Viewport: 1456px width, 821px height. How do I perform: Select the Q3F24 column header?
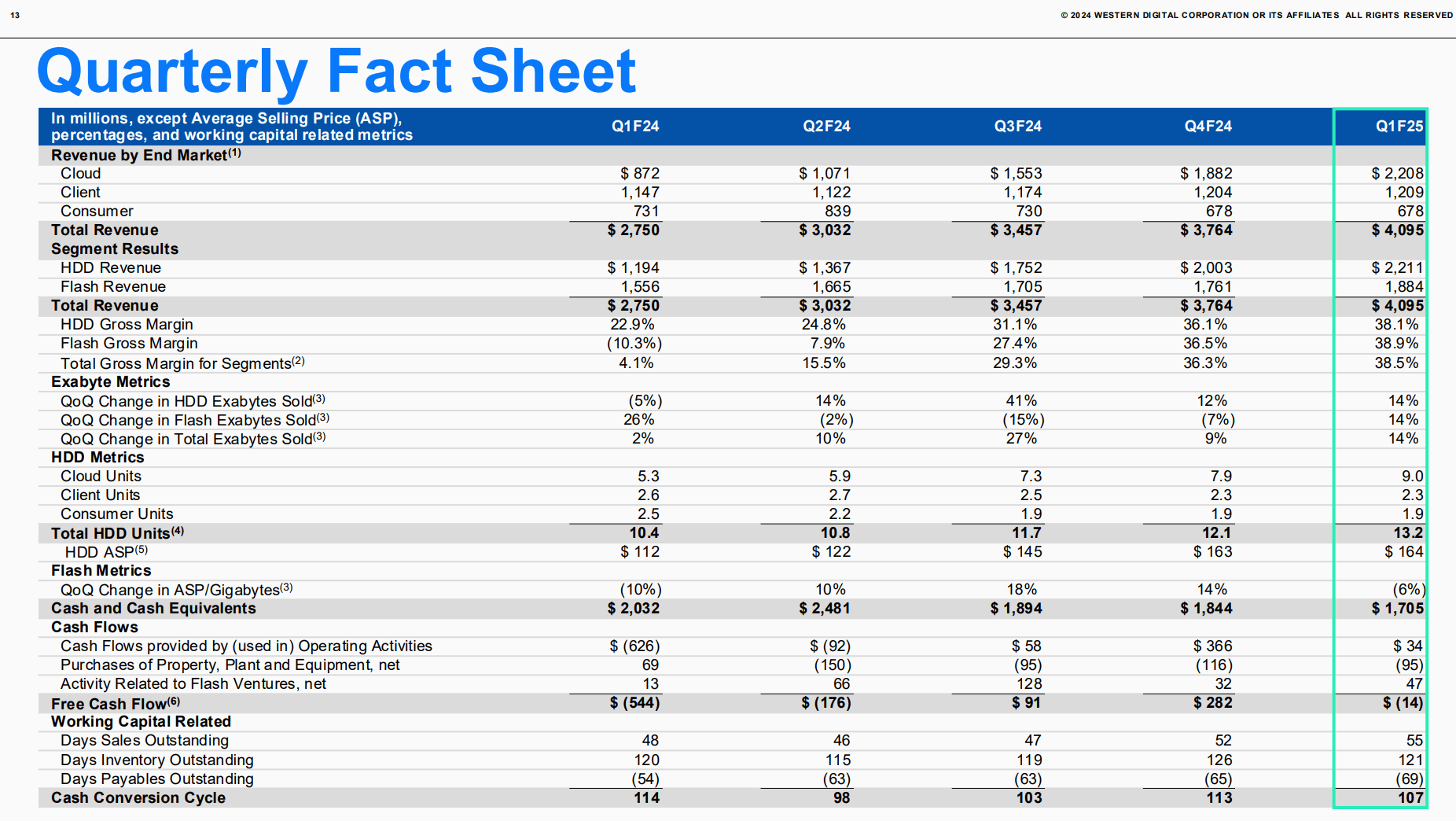coord(1017,127)
